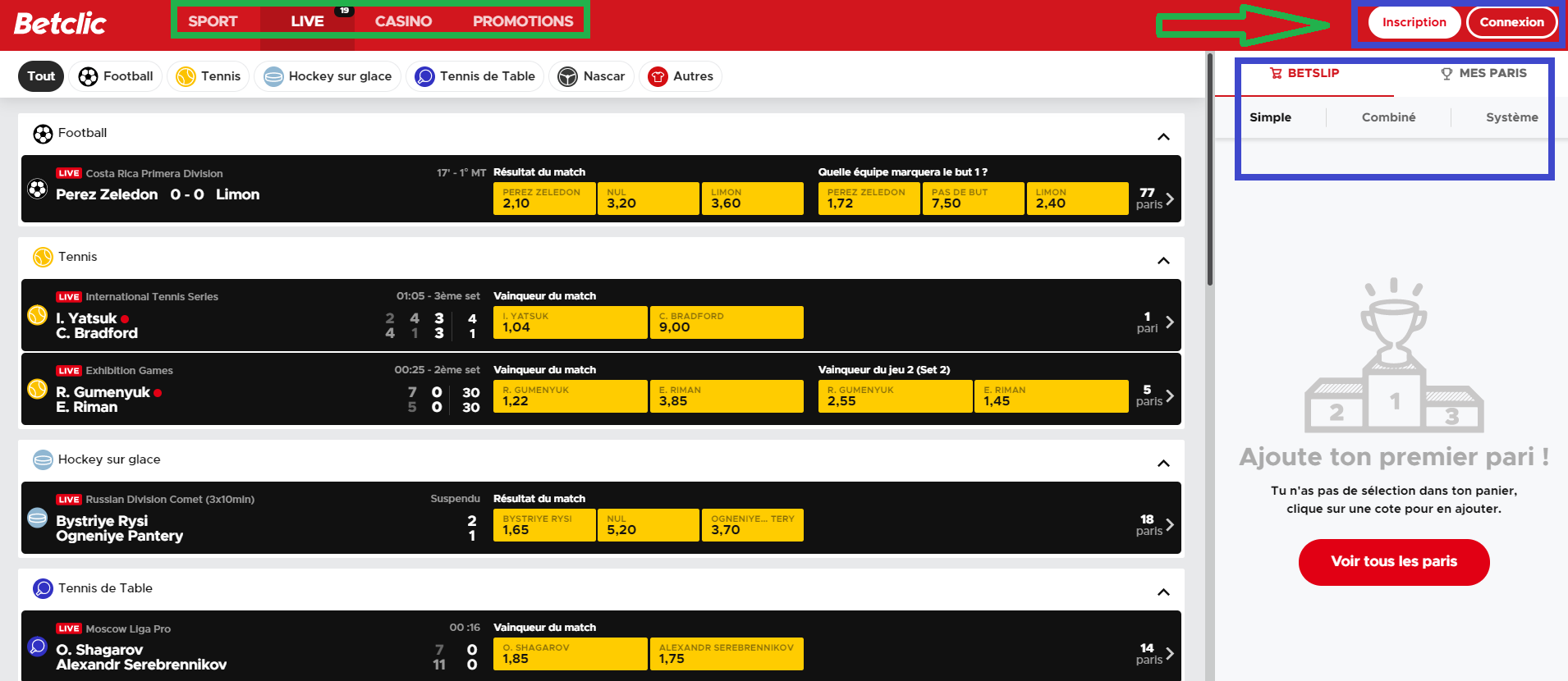Open the 1 pari for Yatsuk match
Screen dimensions: 1568x681
pos(1154,322)
